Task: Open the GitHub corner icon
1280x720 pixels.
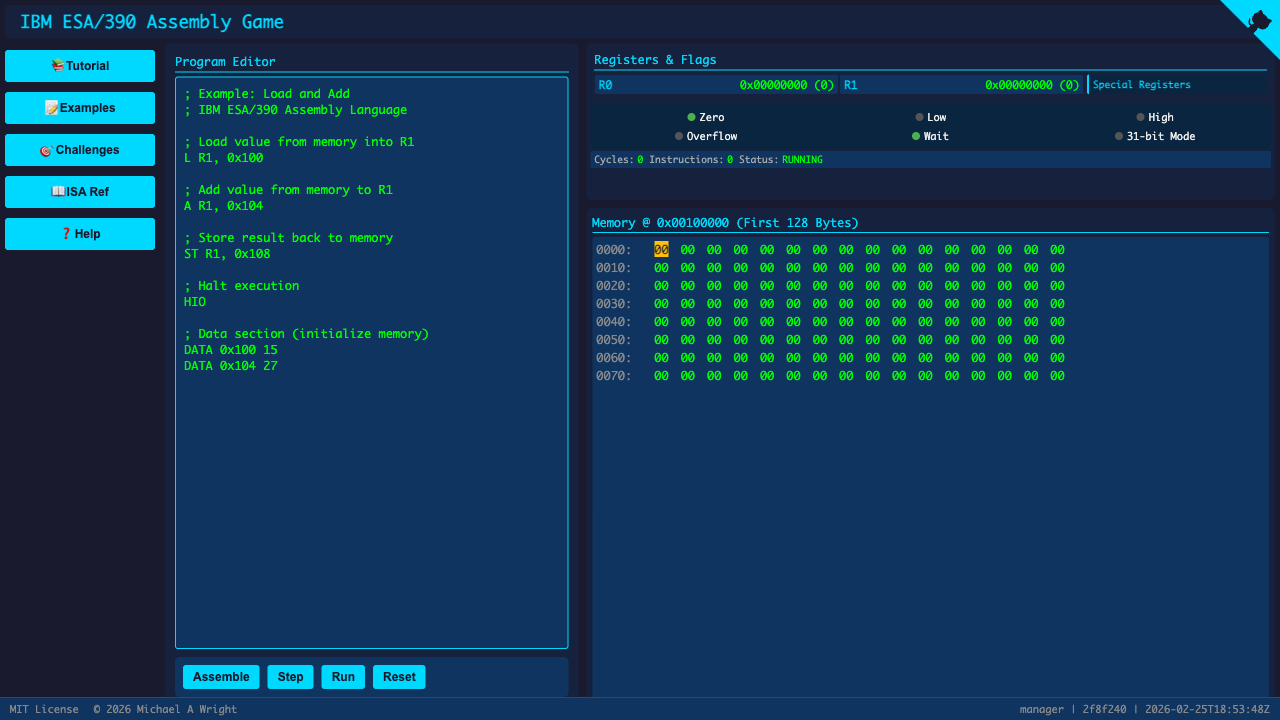Action: pyautogui.click(x=1258, y=20)
